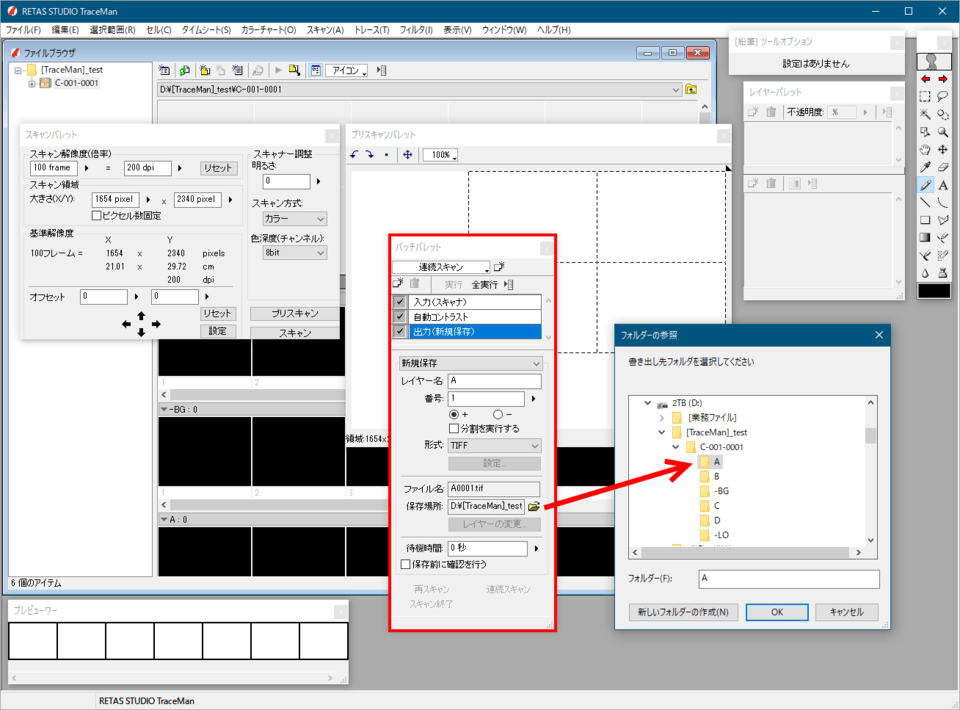Choose the rectangular selection tool
Viewport: 960px width, 710px height.
(926, 97)
